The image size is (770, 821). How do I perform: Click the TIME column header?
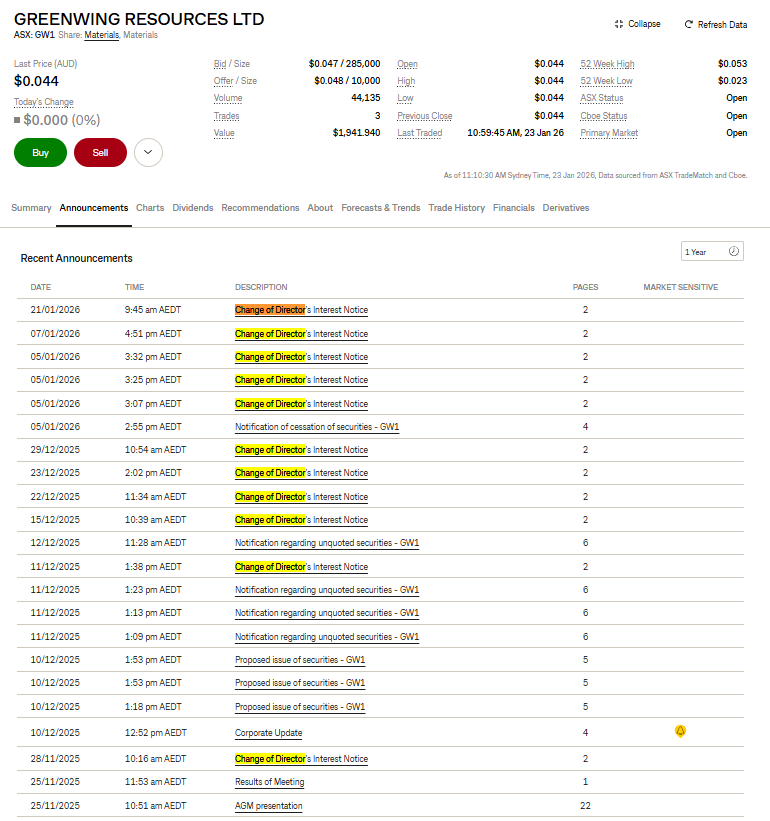(x=135, y=287)
